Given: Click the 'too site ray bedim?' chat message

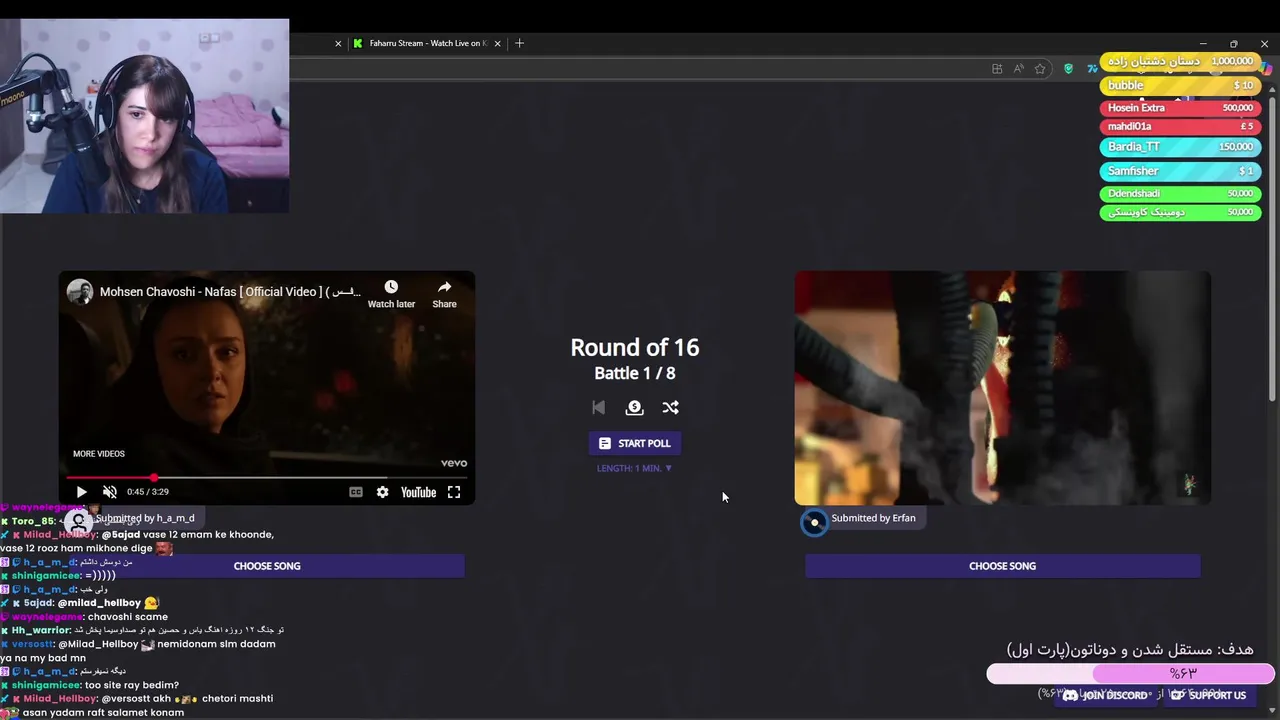Looking at the screenshot, I should pos(132,685).
